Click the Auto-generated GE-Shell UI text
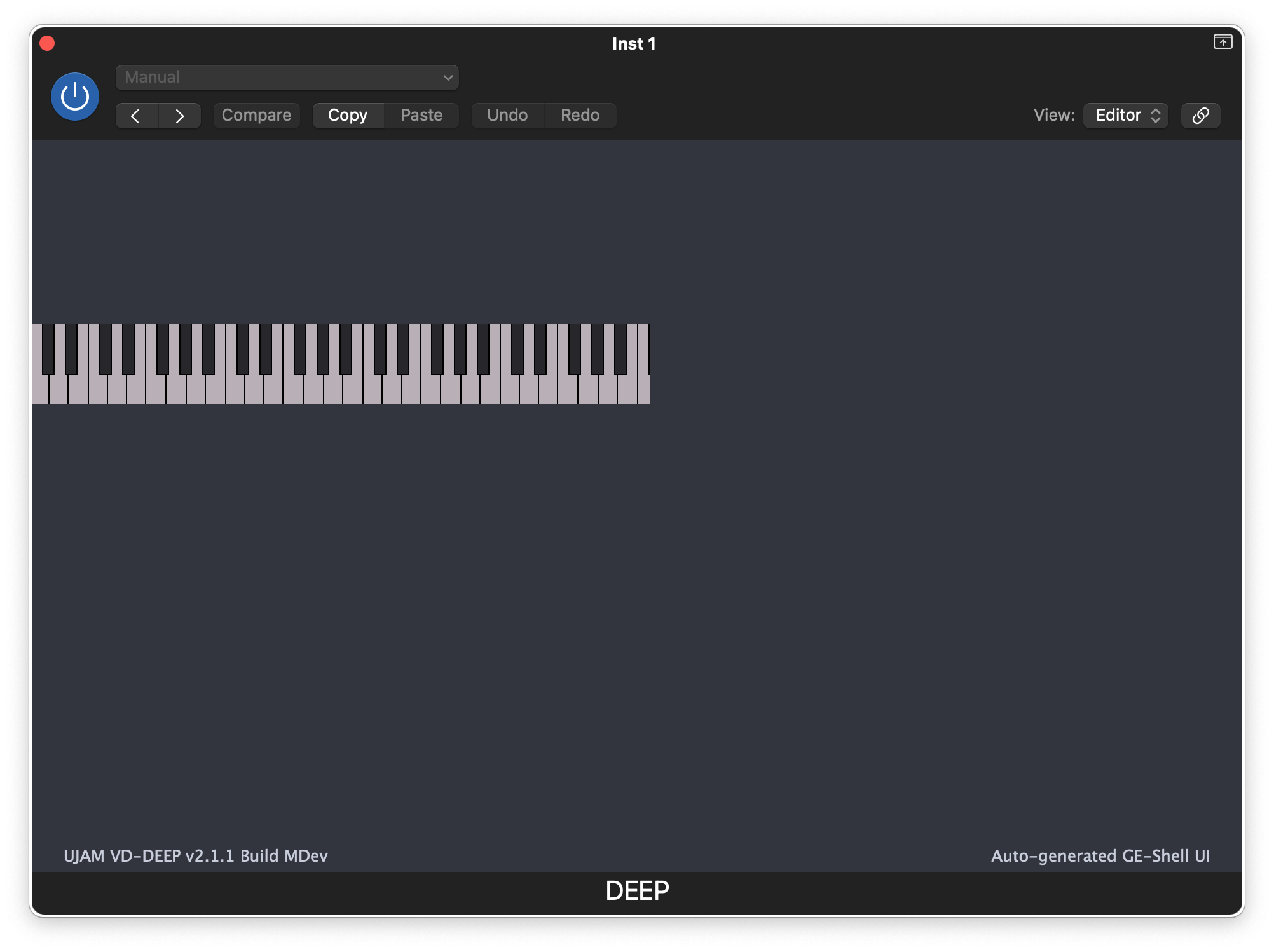The width and height of the screenshot is (1274, 952). (x=1100, y=856)
